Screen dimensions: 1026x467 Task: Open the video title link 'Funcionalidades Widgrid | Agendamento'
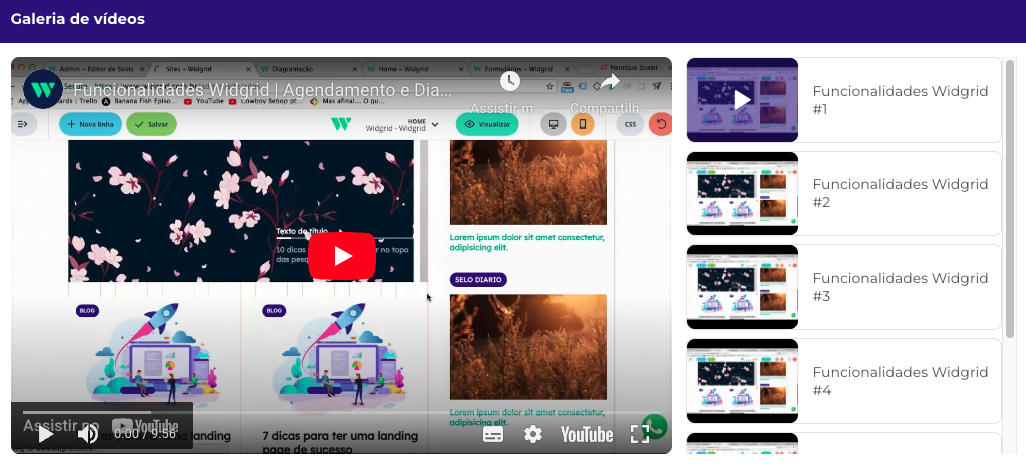pyautogui.click(x=263, y=90)
